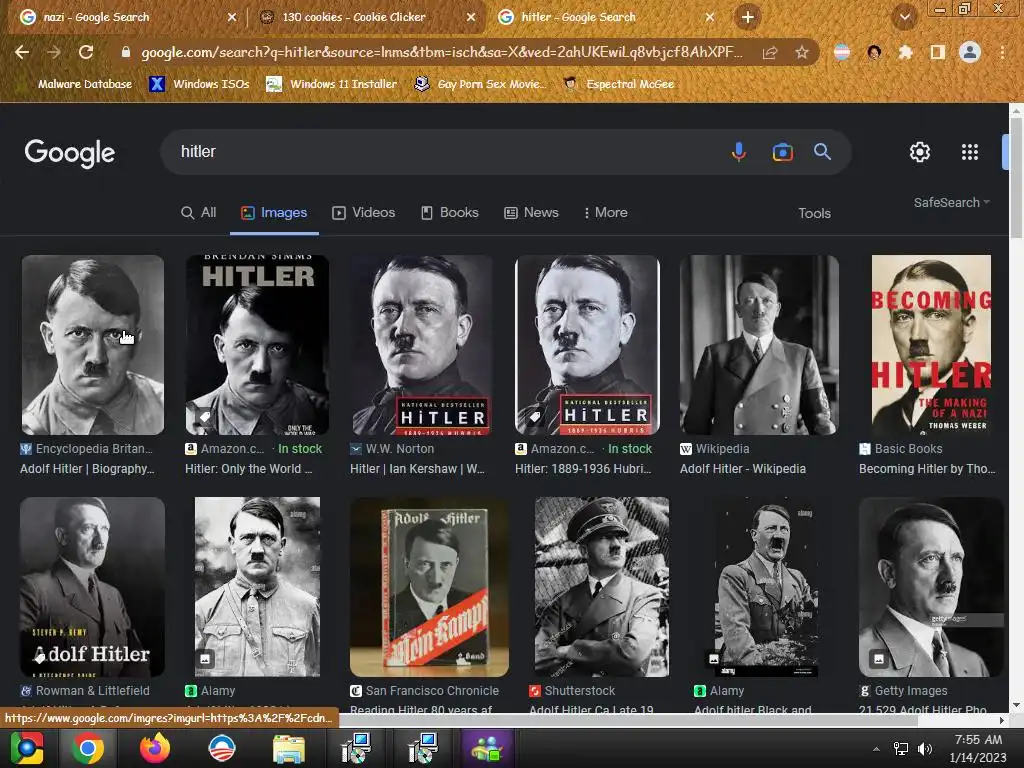Screen dimensions: 1024x768
Task: Click the address bar URL
Action: [441, 52]
